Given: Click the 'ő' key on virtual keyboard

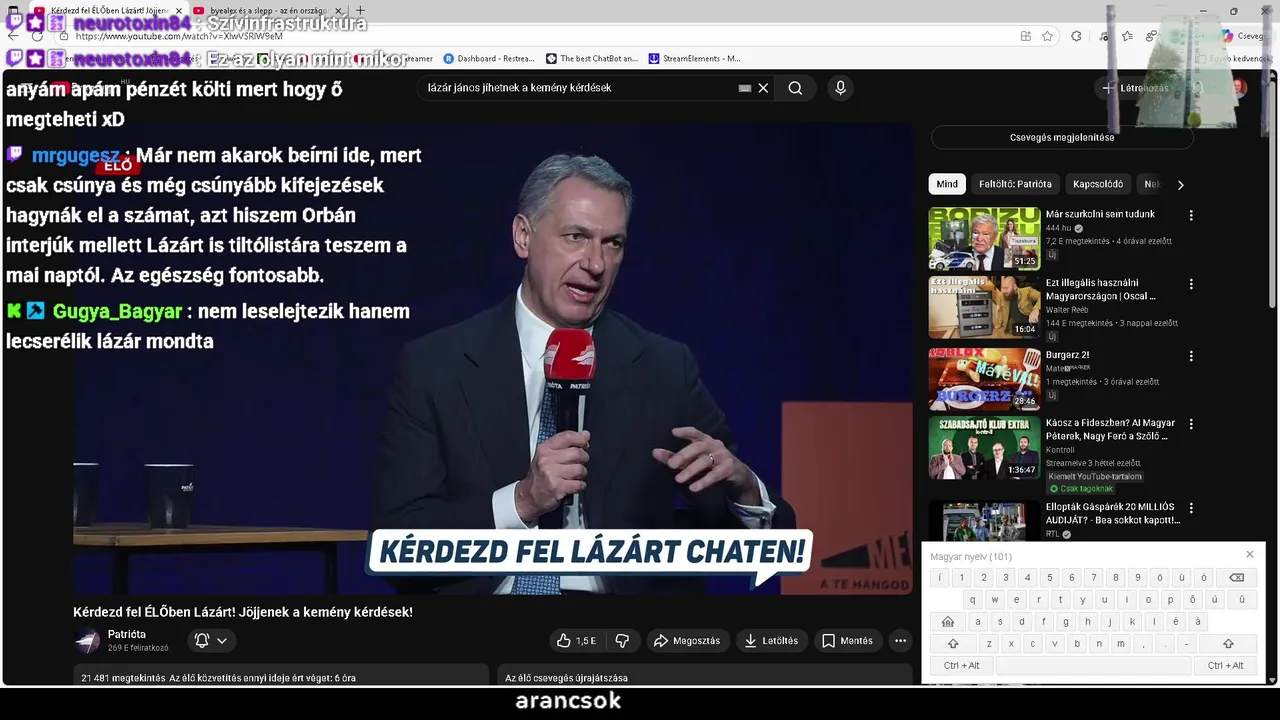Looking at the screenshot, I should click(1193, 600).
